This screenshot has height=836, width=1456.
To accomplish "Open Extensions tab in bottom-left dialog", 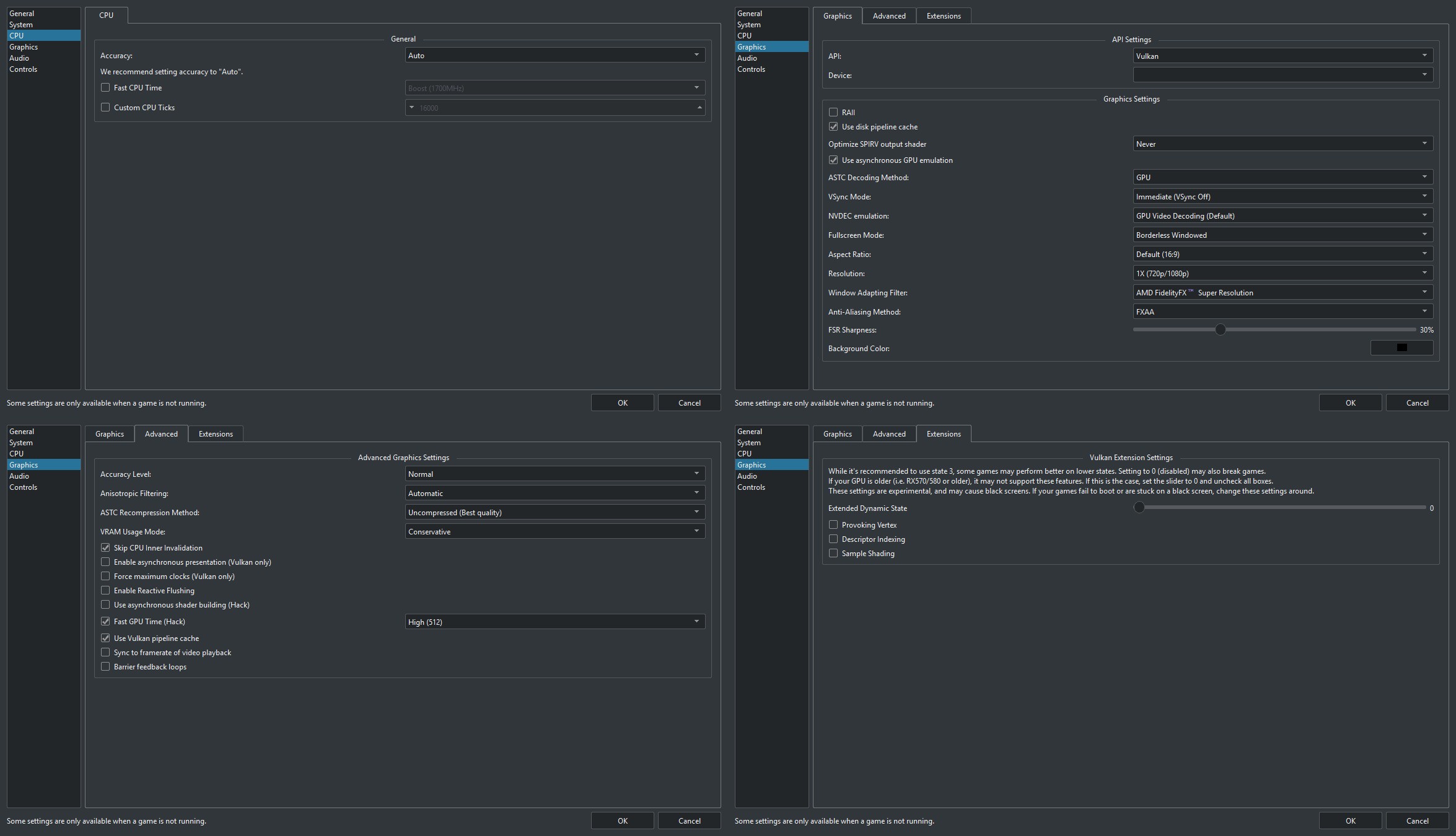I will (x=216, y=434).
